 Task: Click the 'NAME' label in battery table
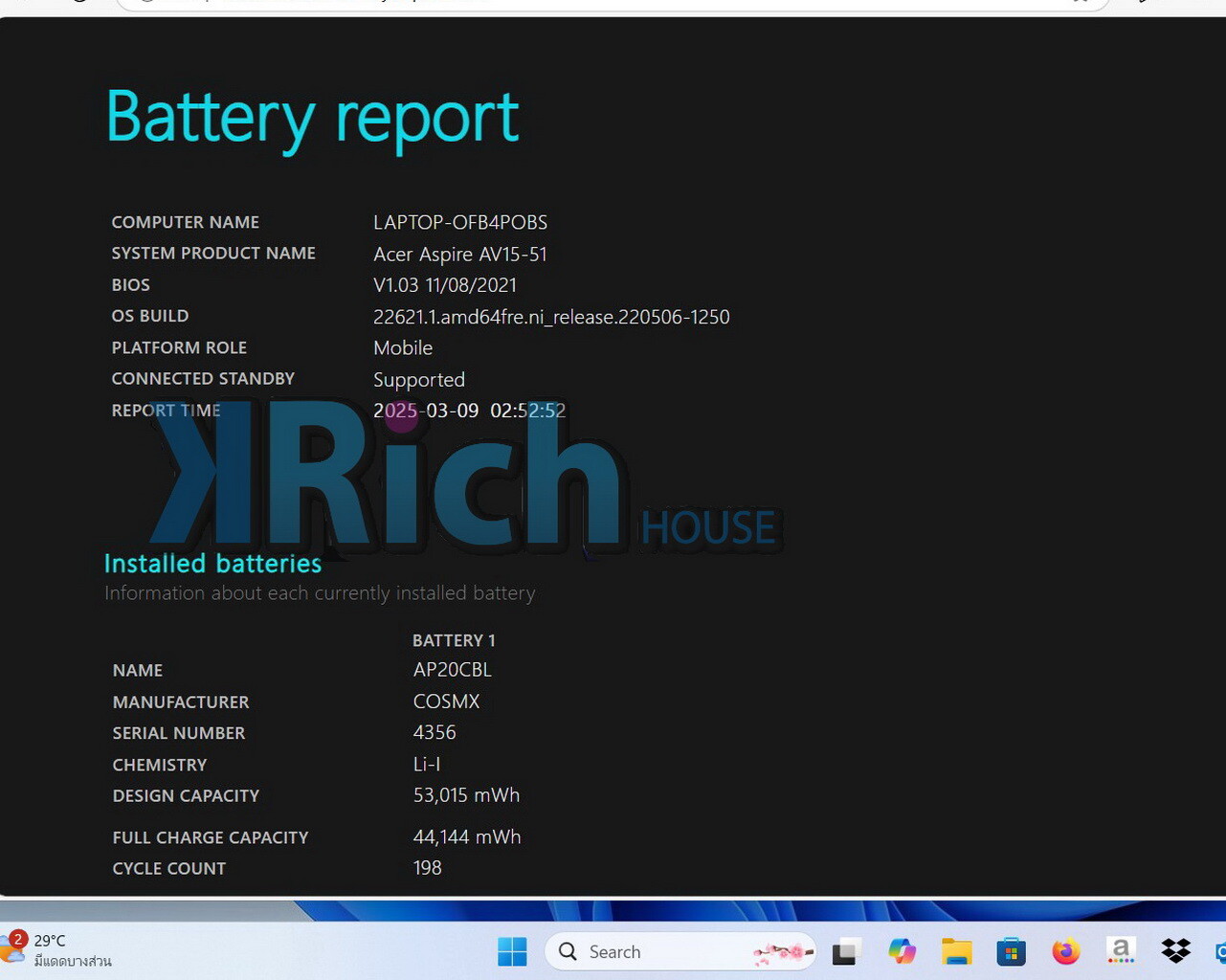pyautogui.click(x=138, y=671)
